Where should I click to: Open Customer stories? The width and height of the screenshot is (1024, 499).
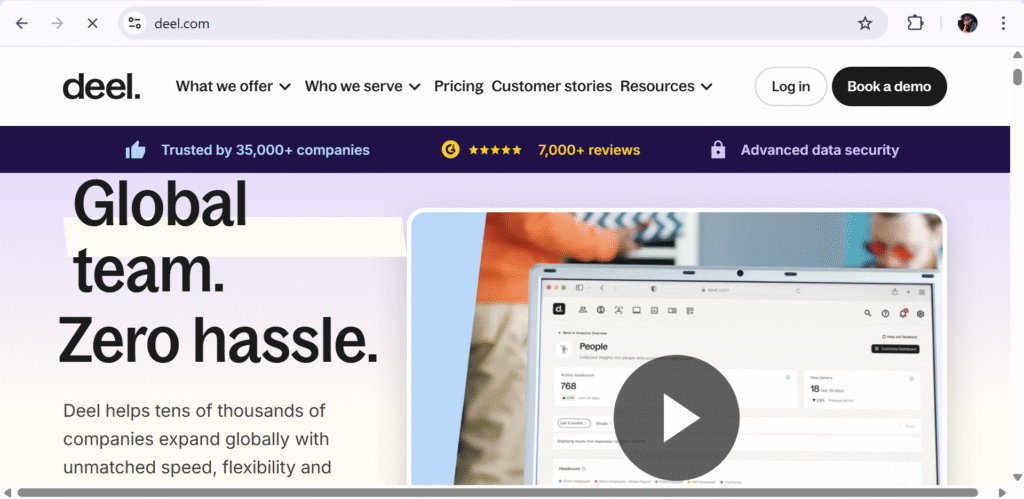(x=552, y=86)
